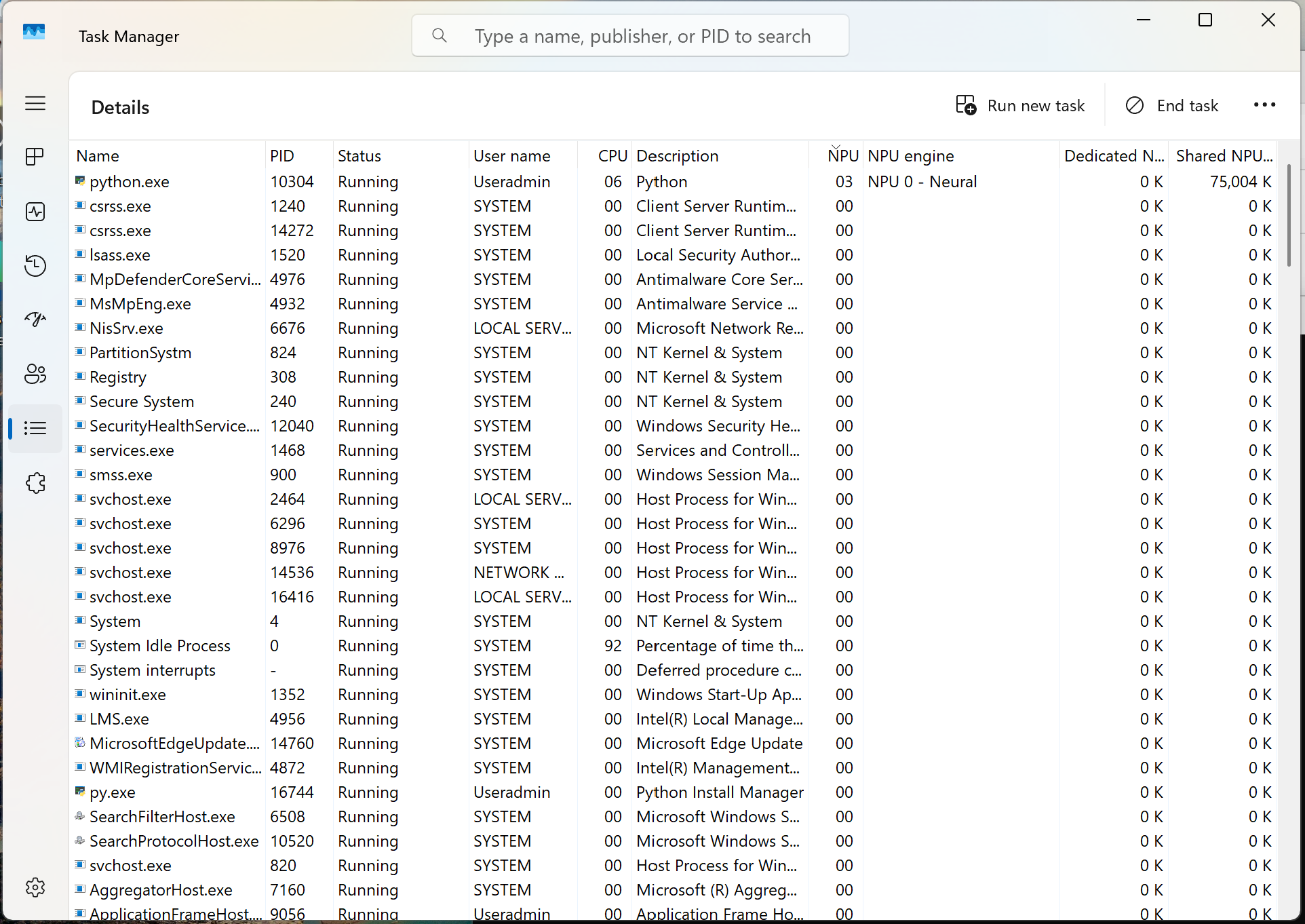The width and height of the screenshot is (1305, 924).
Task: Click the MicrosoftEdgeUpdate process icon
Action: pyautogui.click(x=80, y=743)
